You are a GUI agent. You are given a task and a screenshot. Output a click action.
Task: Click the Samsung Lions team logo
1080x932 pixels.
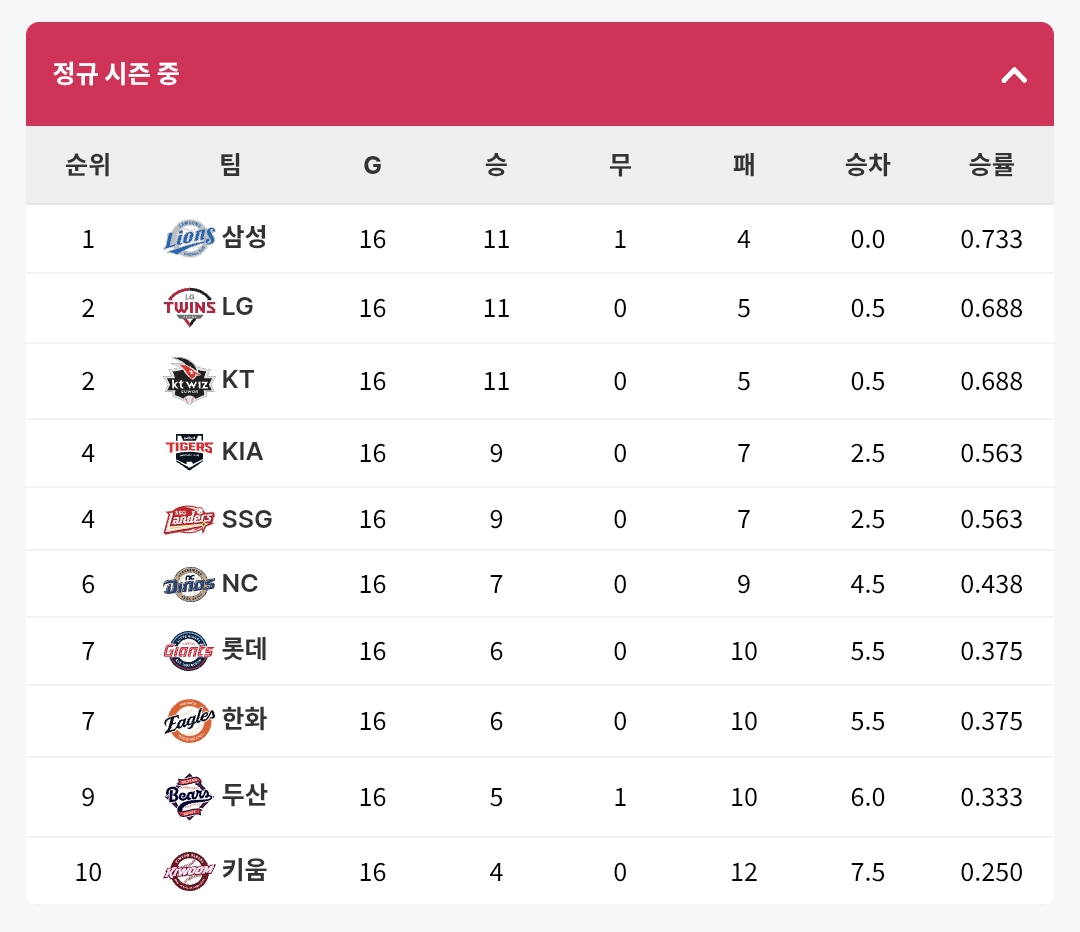[x=189, y=238]
